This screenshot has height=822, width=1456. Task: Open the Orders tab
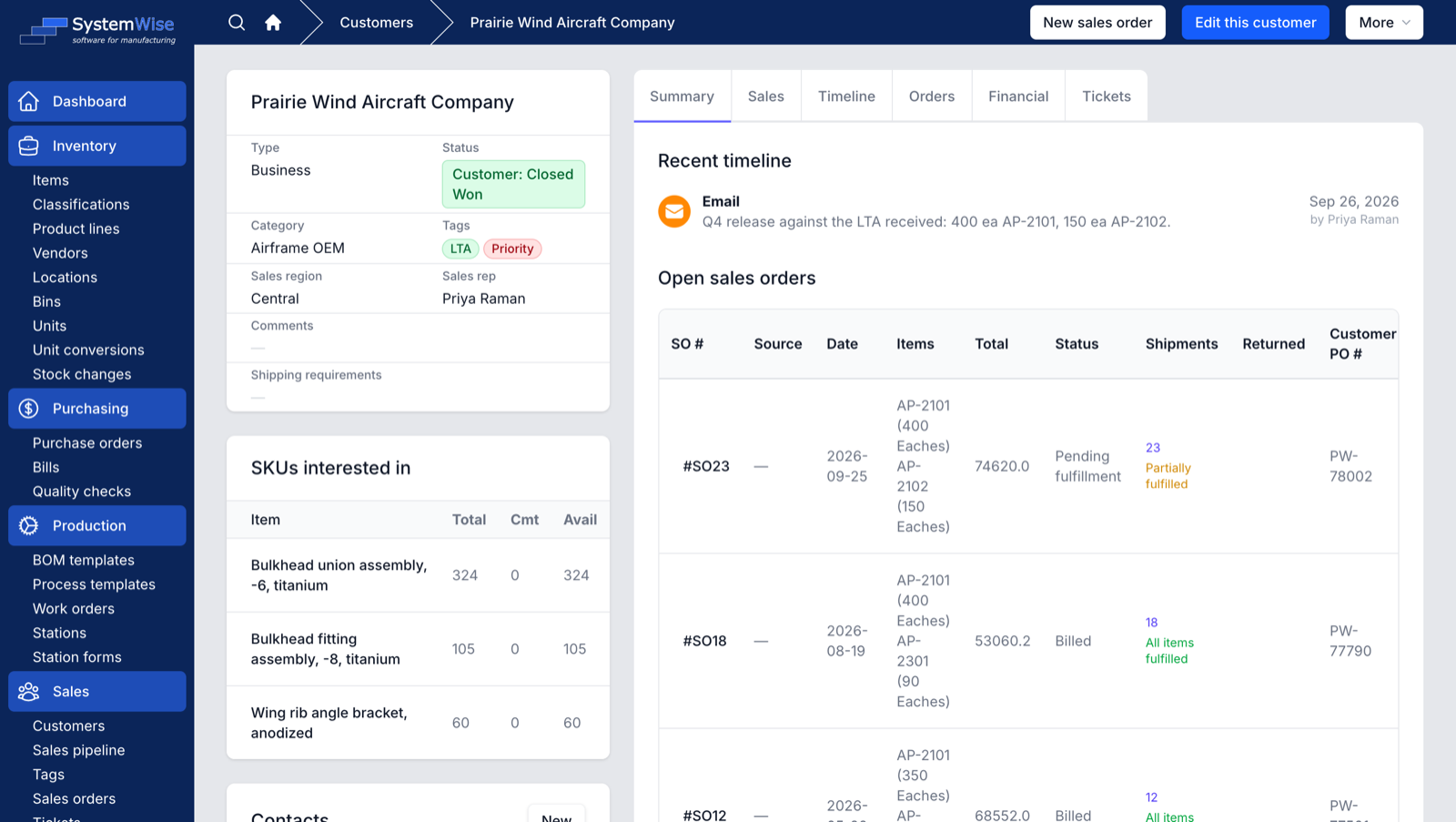pos(932,96)
